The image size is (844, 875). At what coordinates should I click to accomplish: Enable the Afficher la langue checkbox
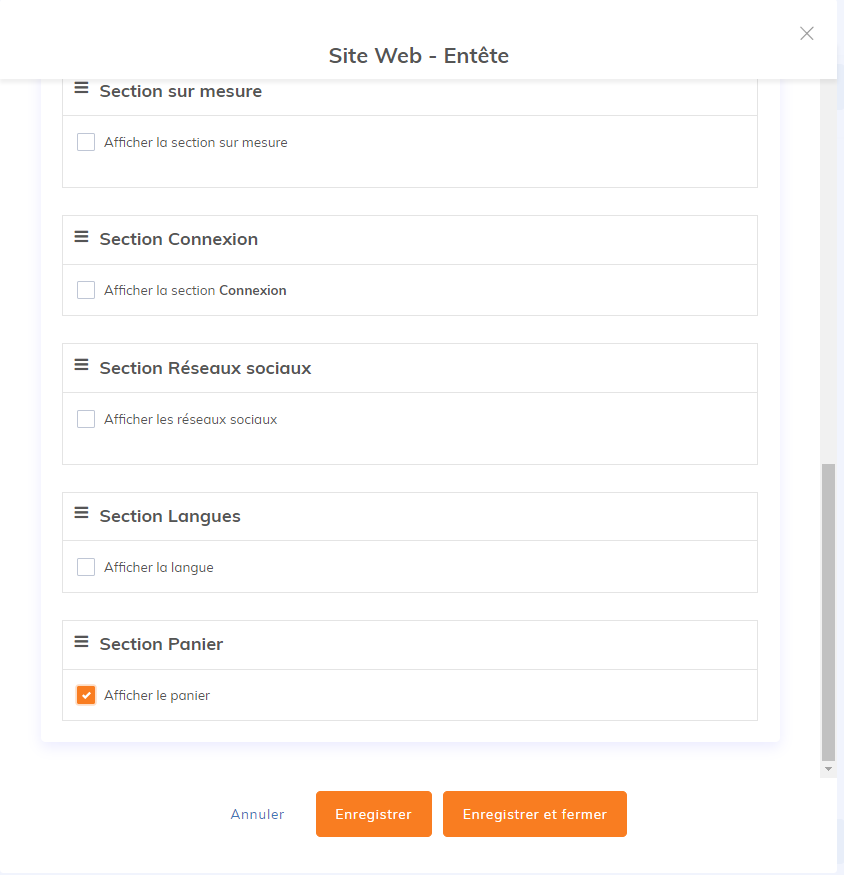[x=86, y=567]
